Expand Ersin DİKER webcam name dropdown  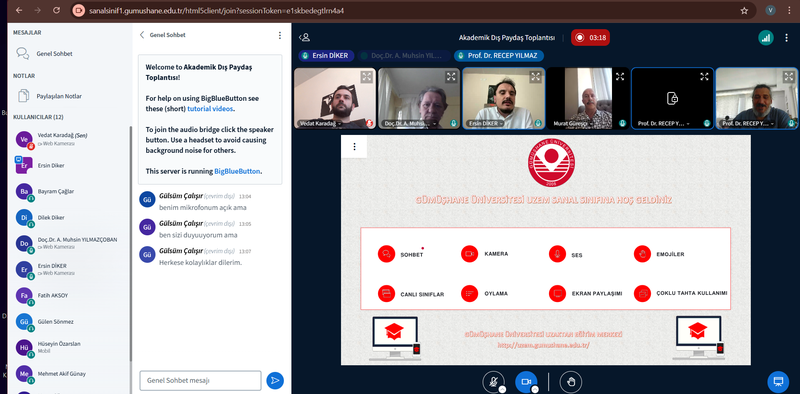coord(501,124)
